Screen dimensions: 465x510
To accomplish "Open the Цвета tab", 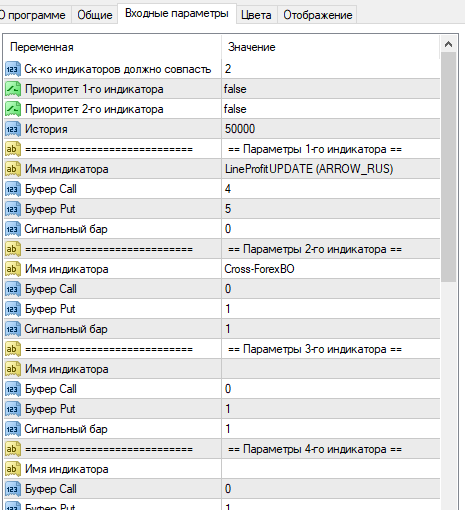I will (256, 15).
